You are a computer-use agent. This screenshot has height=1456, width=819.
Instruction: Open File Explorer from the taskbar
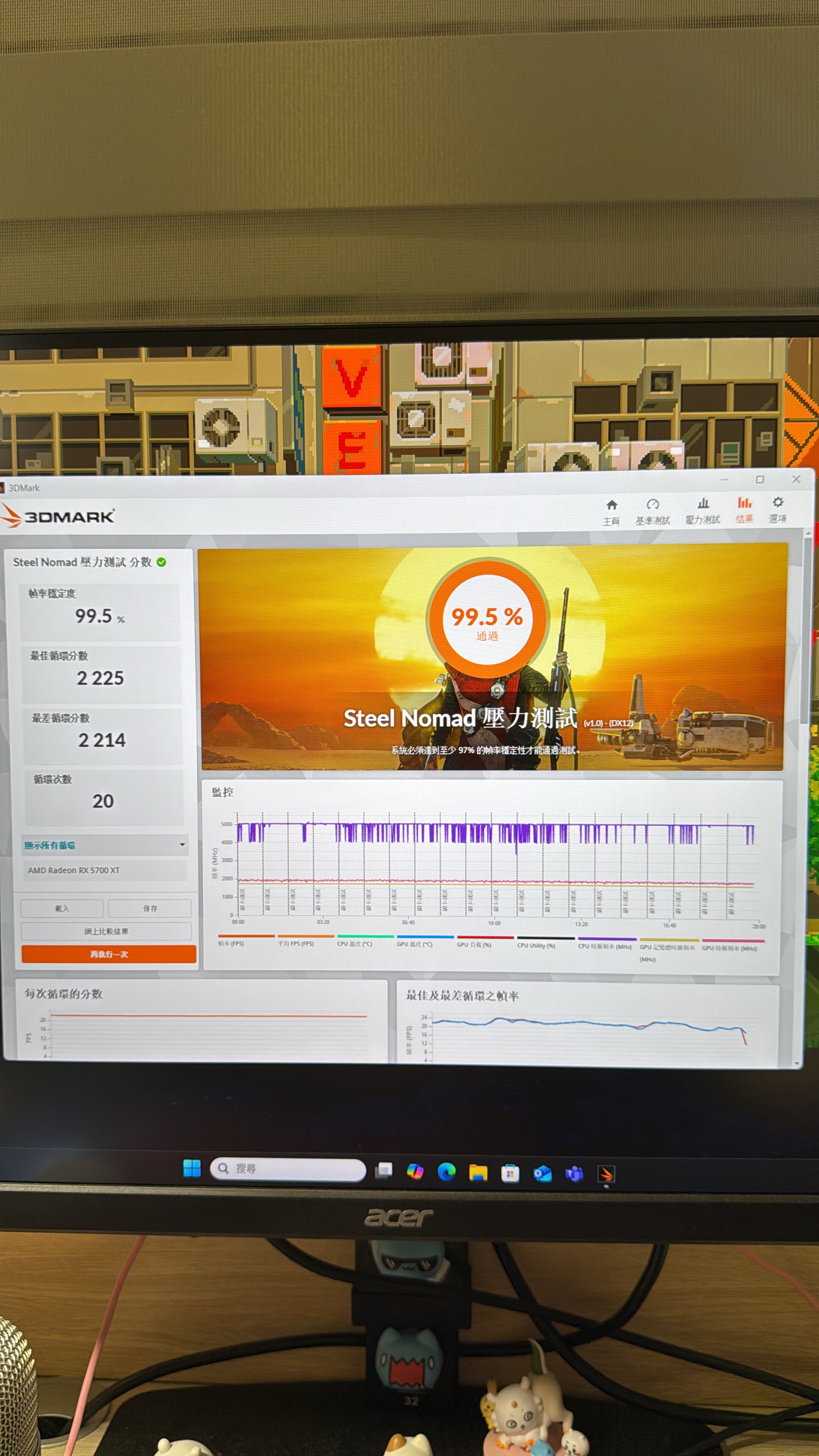coord(478,1173)
